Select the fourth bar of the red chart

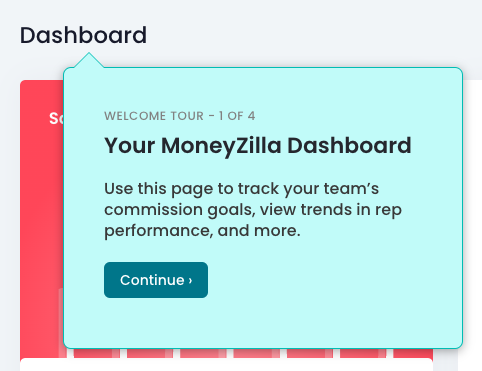[x=203, y=353]
